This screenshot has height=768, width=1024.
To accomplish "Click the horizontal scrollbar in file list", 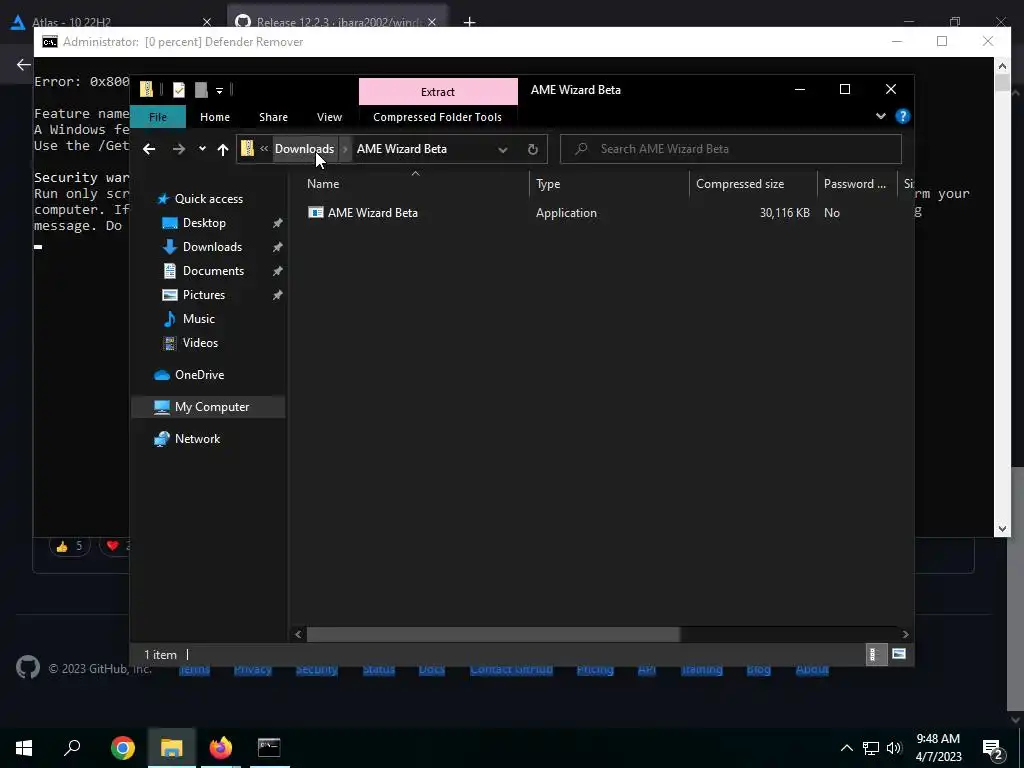I will [493, 634].
